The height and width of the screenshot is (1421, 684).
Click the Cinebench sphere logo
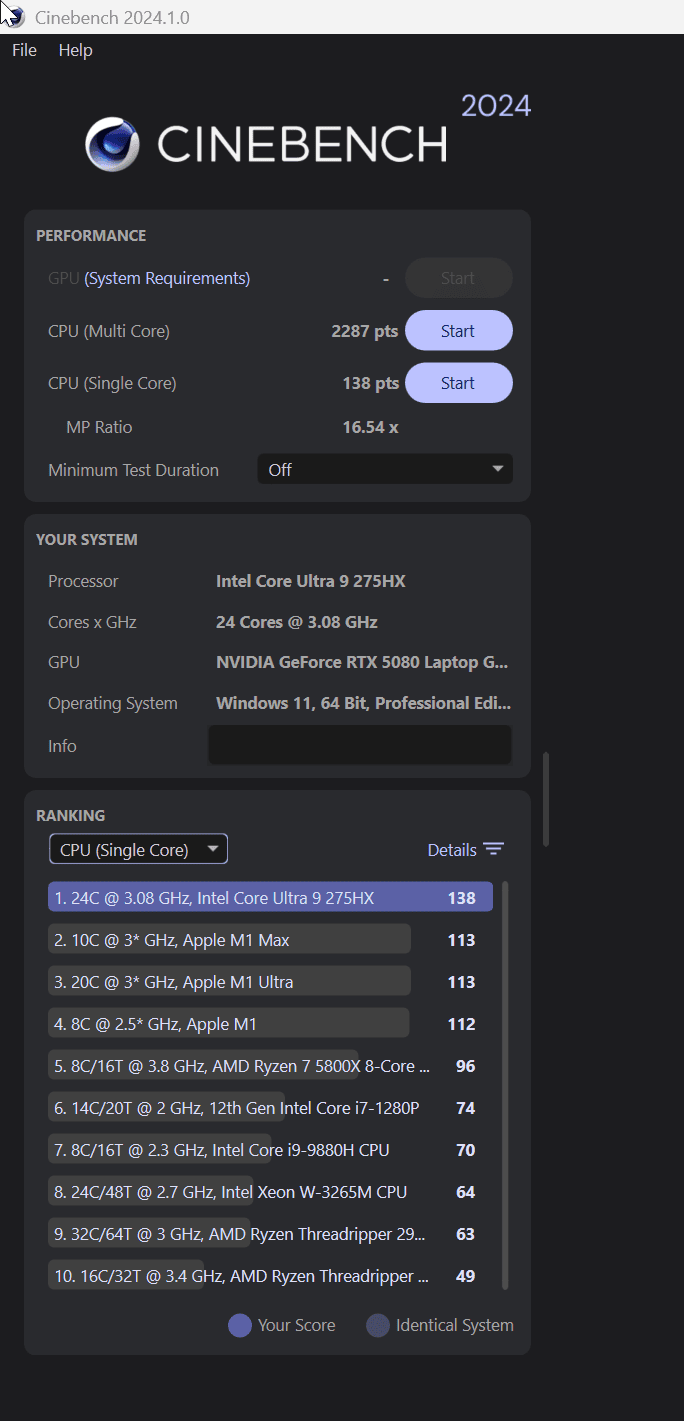[x=112, y=144]
